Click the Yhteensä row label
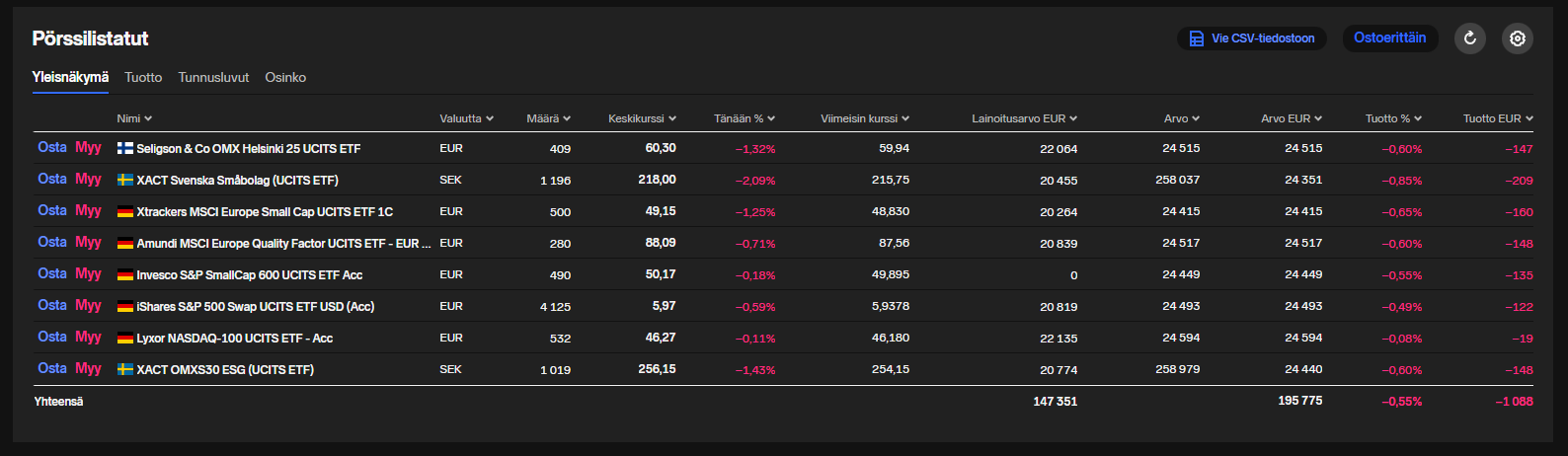The width and height of the screenshot is (1568, 456). (58, 402)
